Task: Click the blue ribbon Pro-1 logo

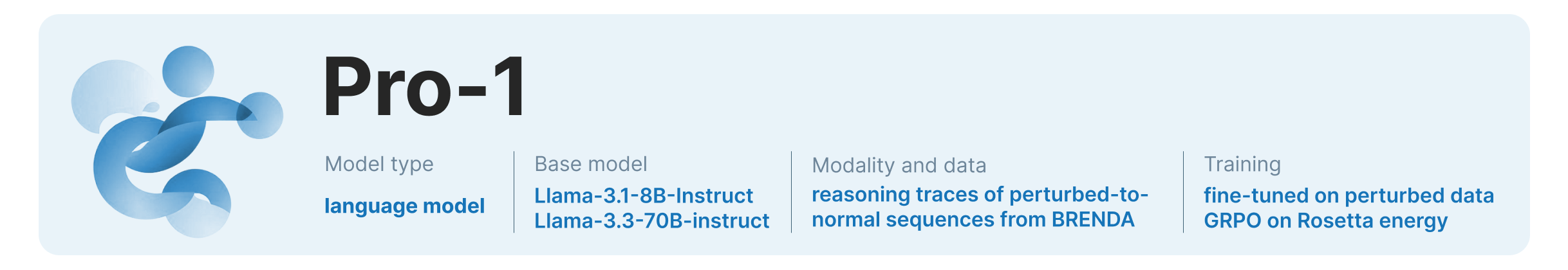Action: [x=177, y=141]
